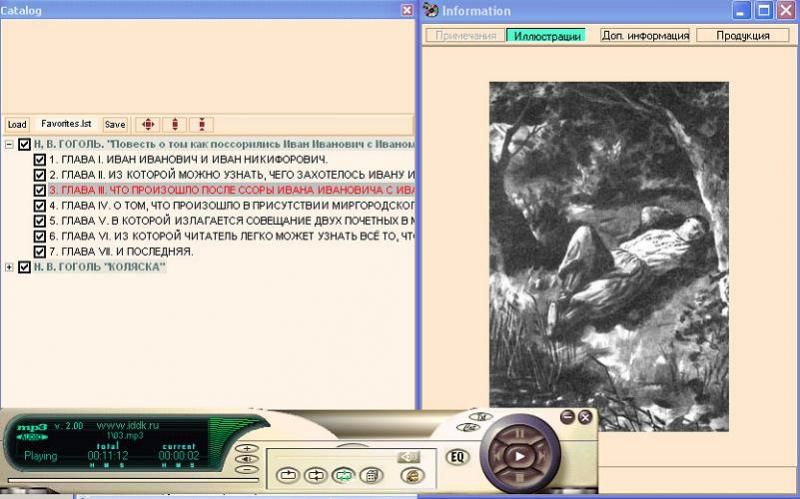Viewport: 800px width, 499px height.
Task: Click the rightmost red arrow icon in the catalog toolbar
Action: click(x=202, y=125)
